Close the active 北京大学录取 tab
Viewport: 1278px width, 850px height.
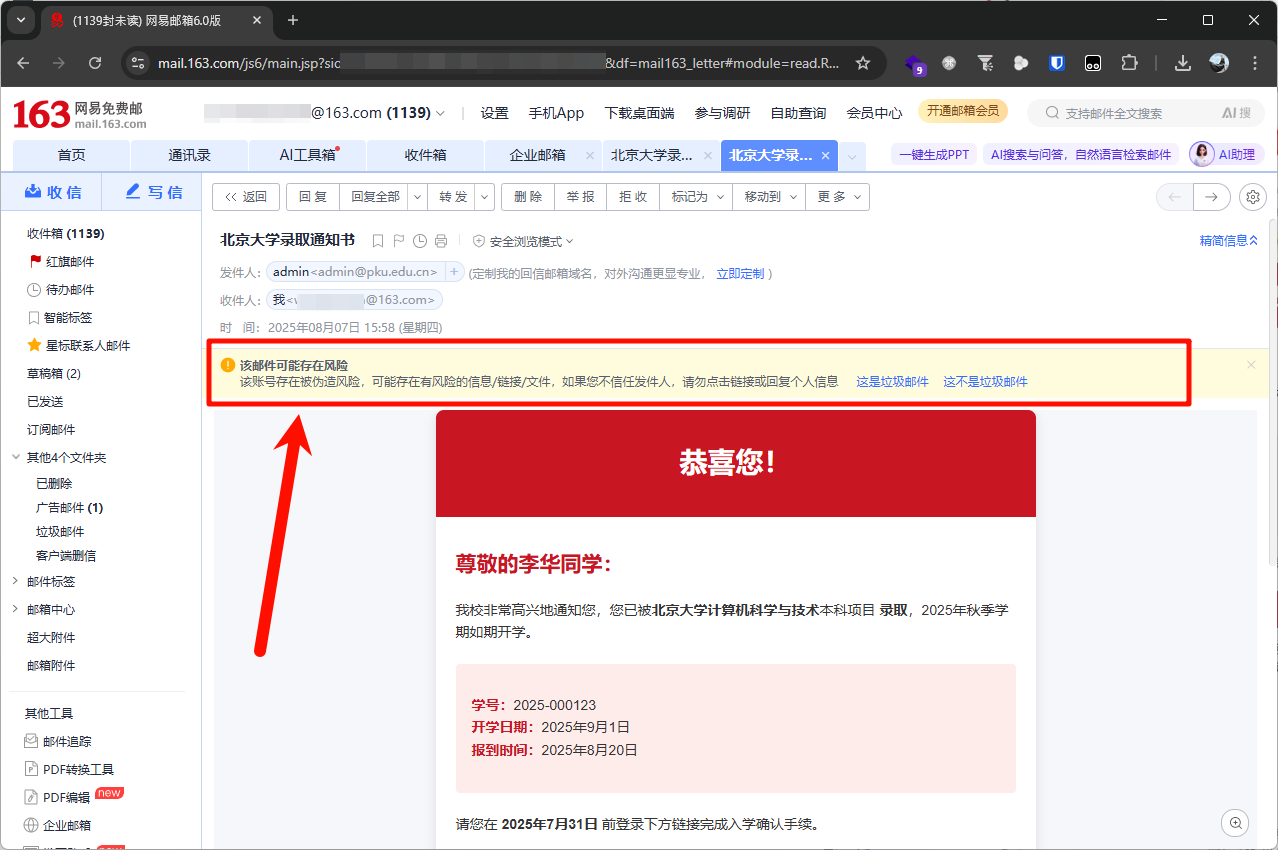[x=825, y=156]
